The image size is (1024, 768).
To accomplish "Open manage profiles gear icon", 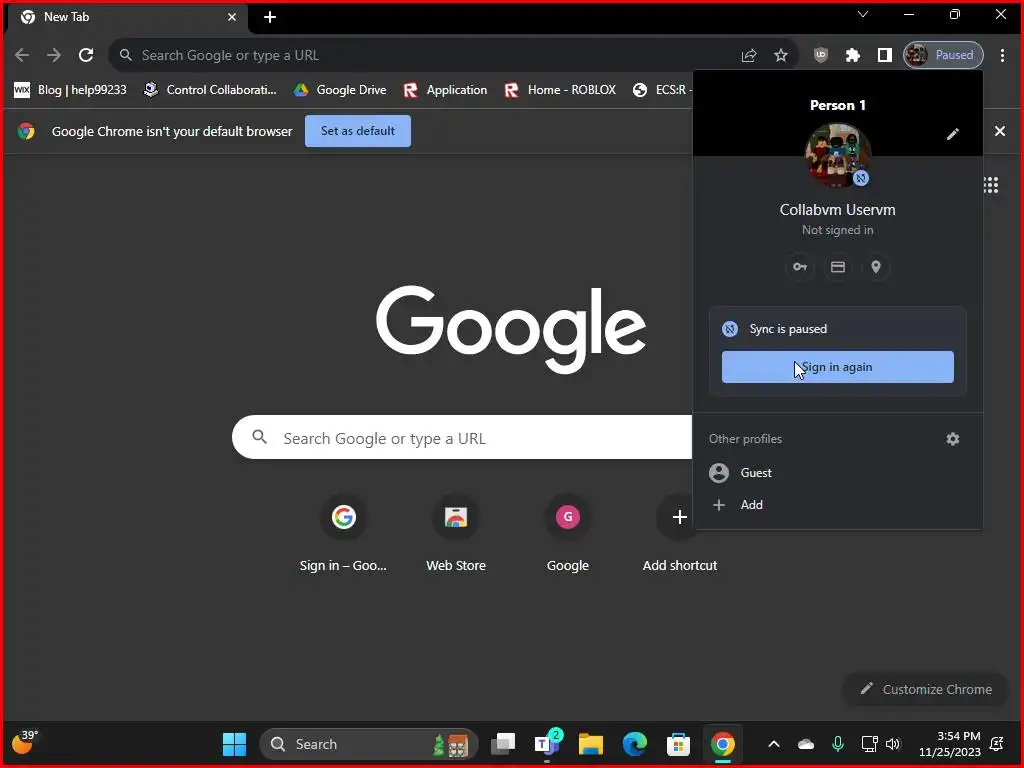I will tap(953, 439).
